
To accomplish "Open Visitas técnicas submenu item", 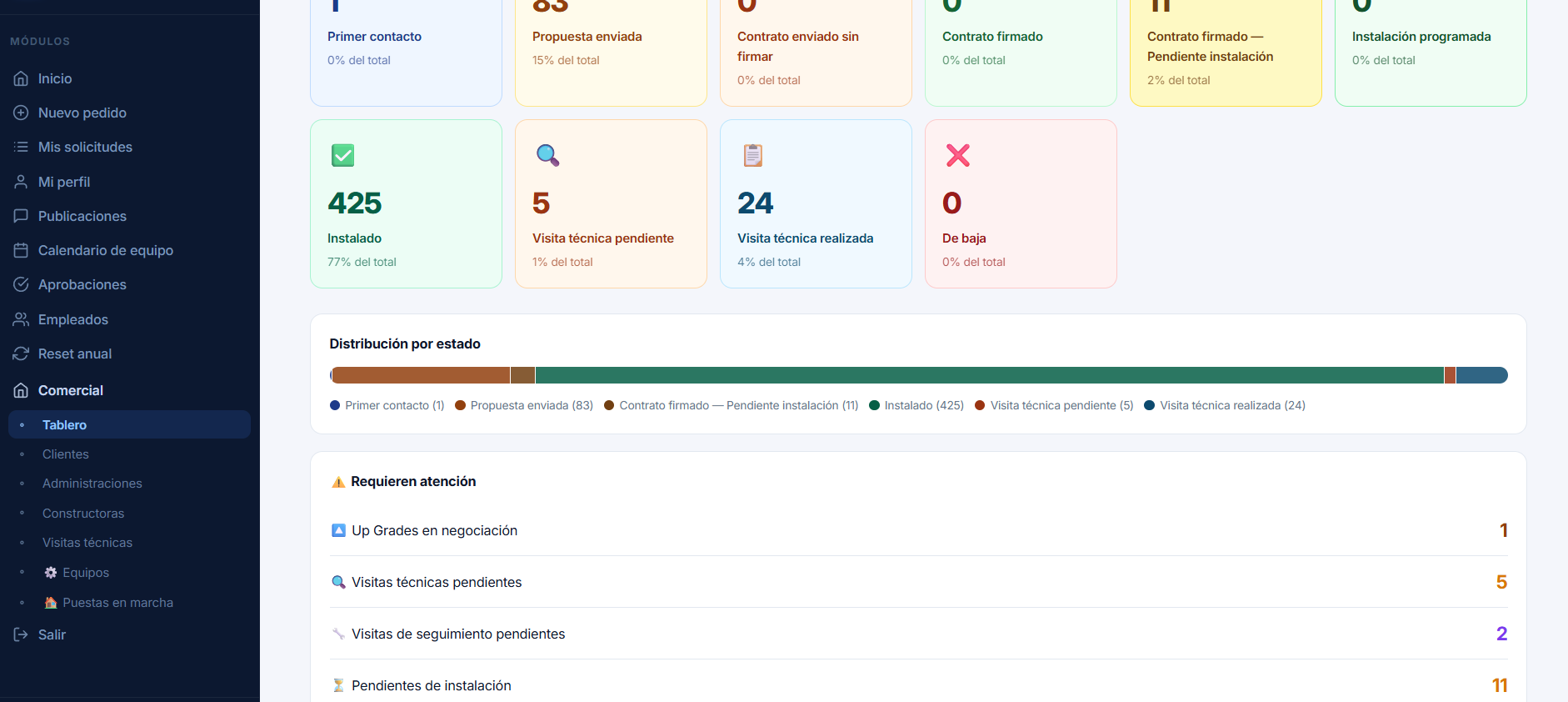I will tap(129, 543).
